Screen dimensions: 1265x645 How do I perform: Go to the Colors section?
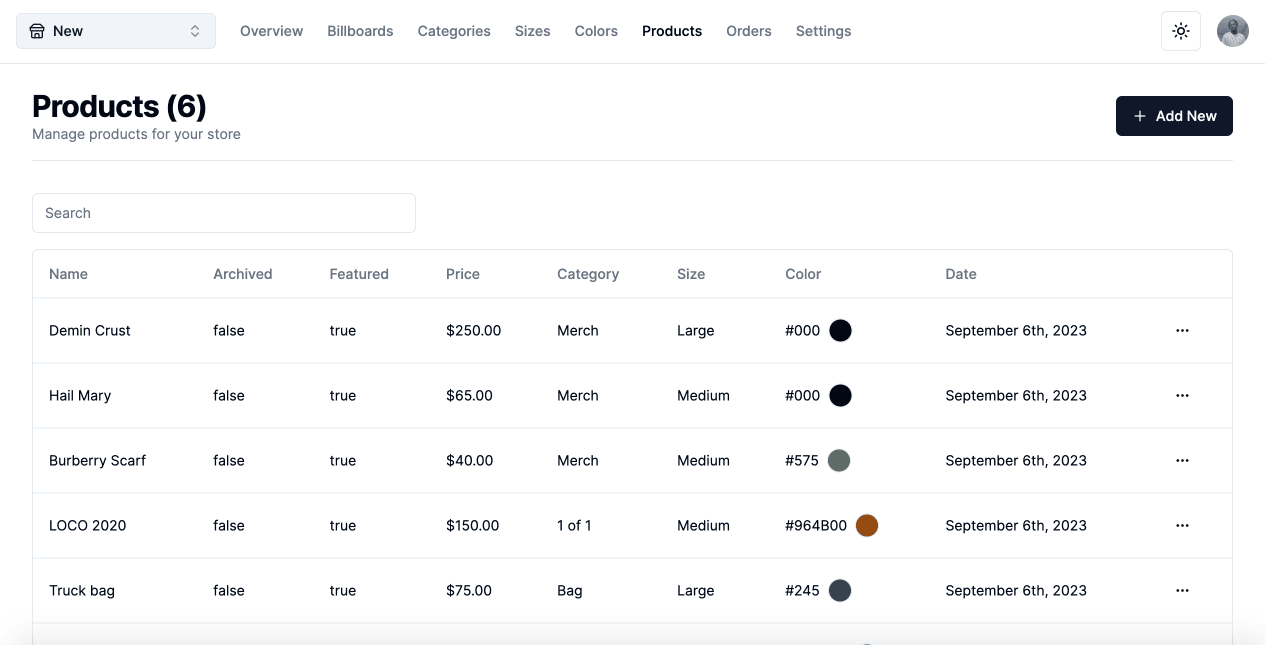(596, 31)
